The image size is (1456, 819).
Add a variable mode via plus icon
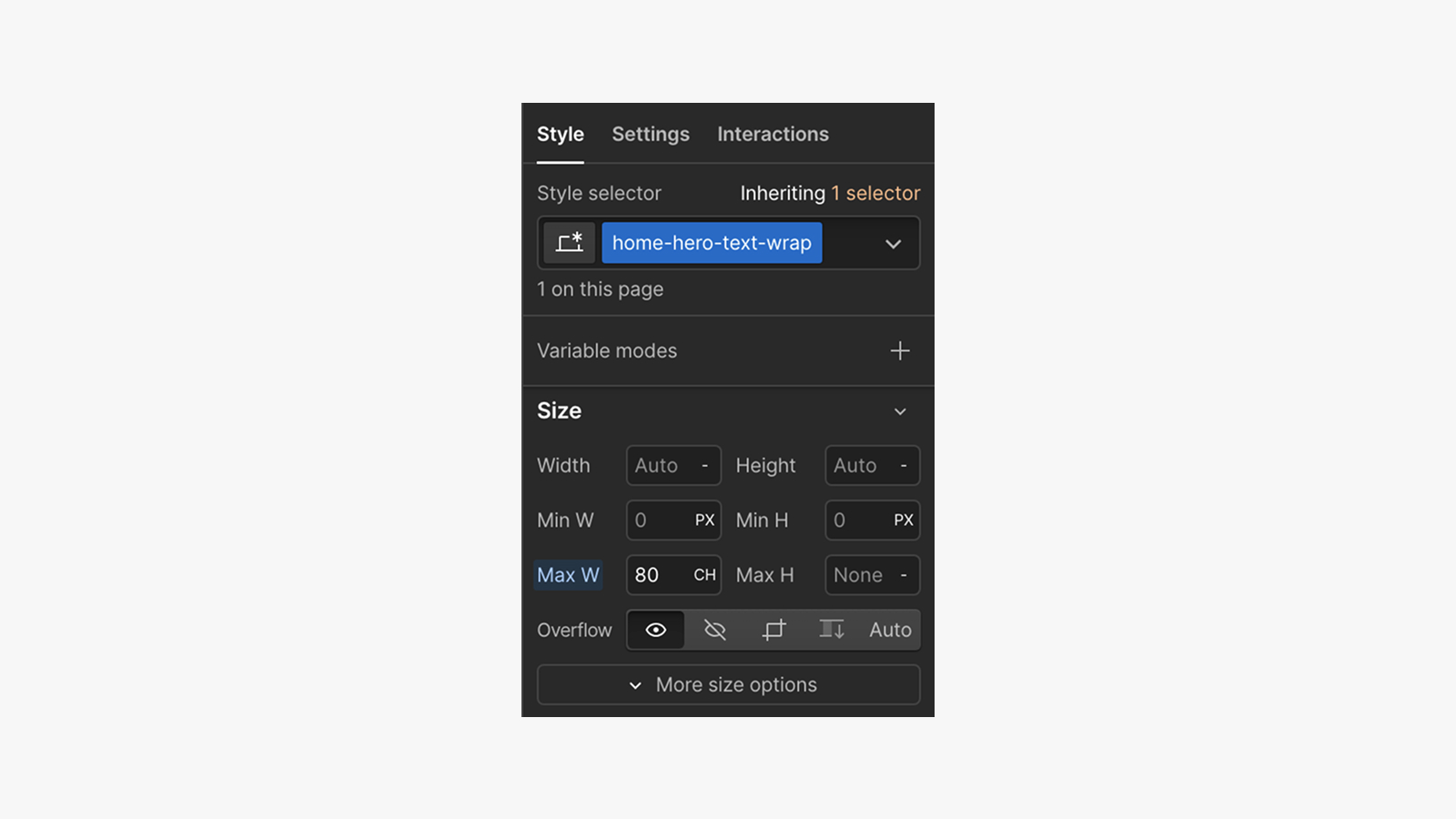click(900, 350)
